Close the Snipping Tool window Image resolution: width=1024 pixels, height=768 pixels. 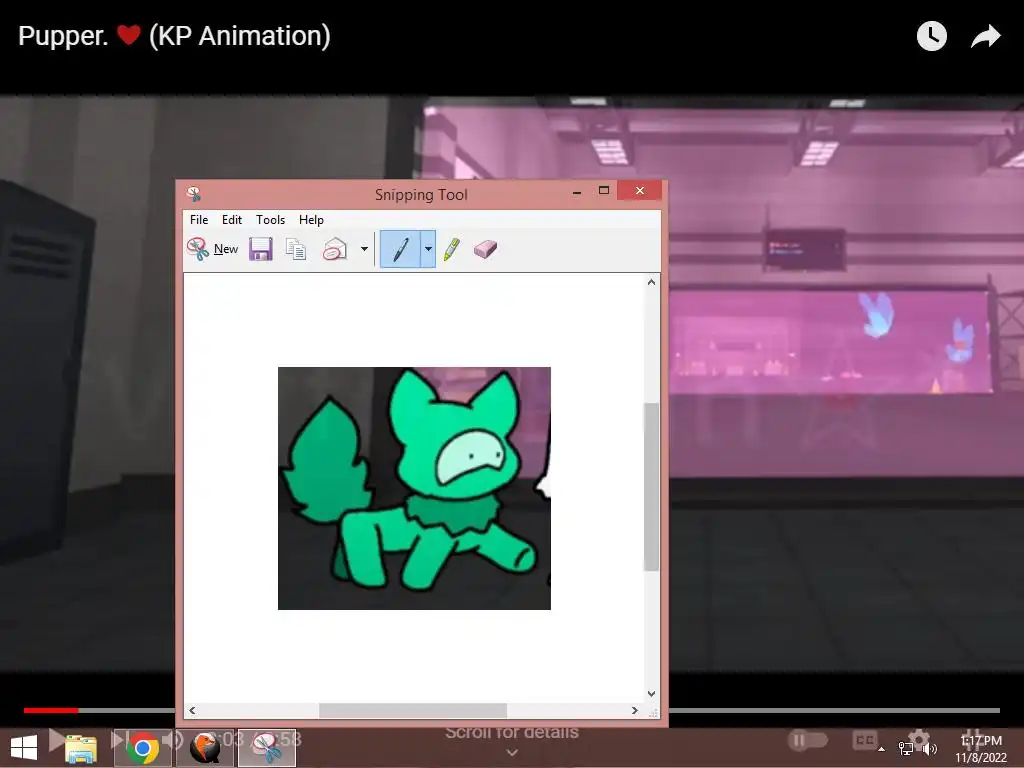point(640,191)
